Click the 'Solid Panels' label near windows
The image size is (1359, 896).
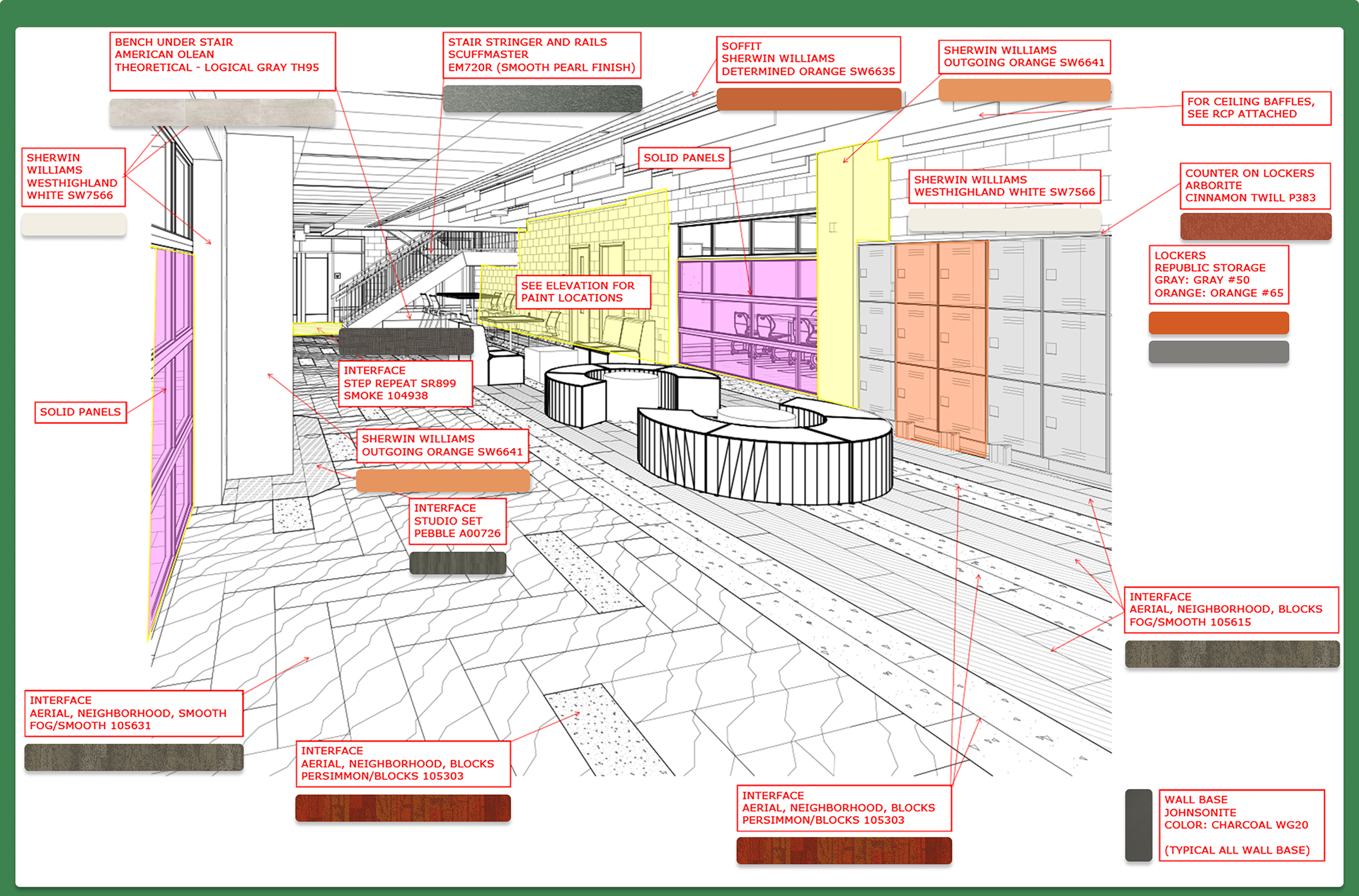click(x=684, y=158)
